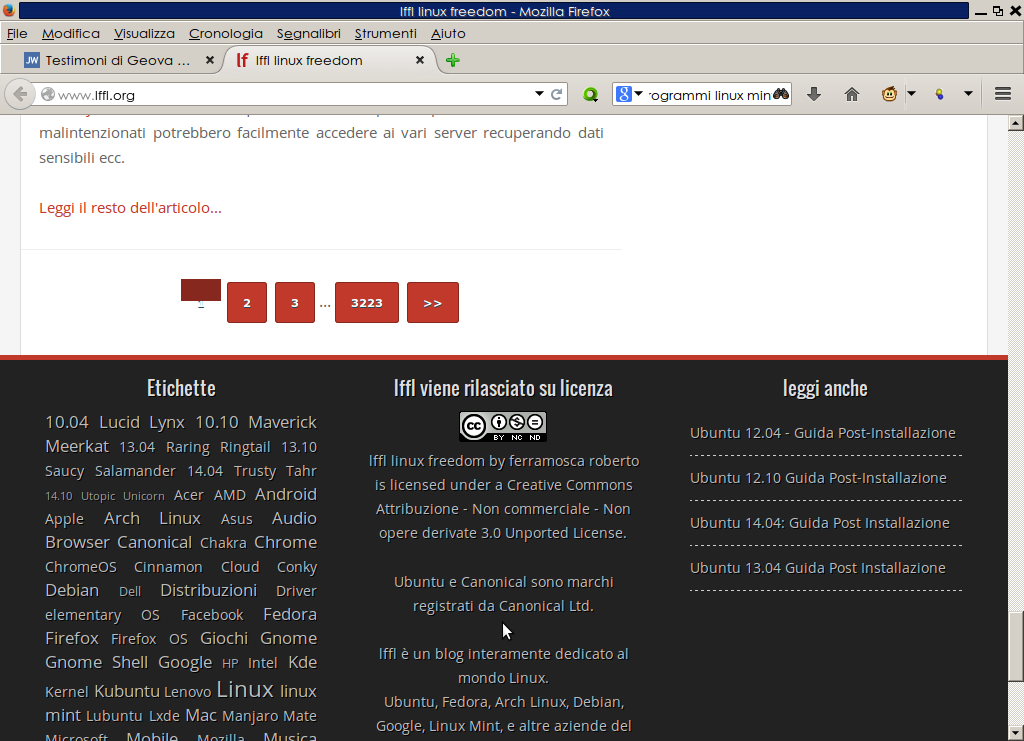Screen dimensions: 1024x741
Task: Open 'Ubuntu 12.04 - Guida Post-Installazione' link
Action: pyautogui.click(x=822, y=433)
